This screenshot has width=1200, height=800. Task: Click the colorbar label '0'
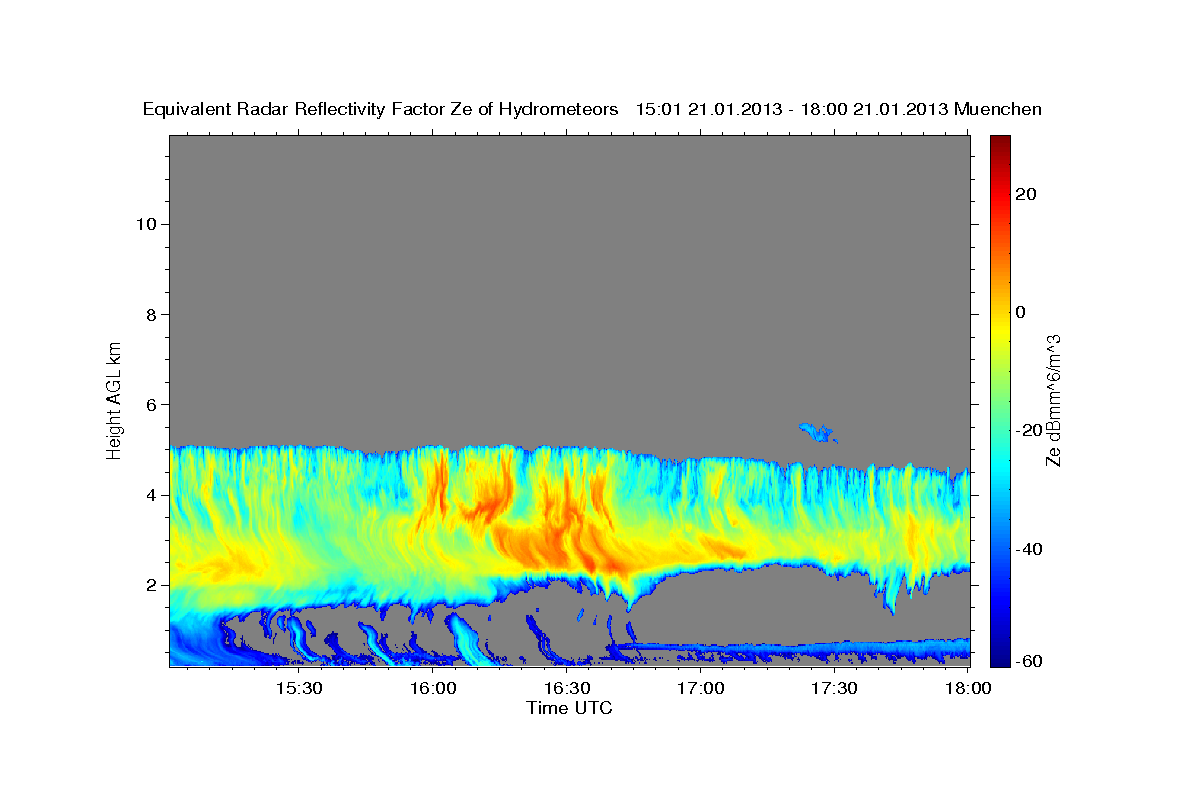pos(1020,312)
